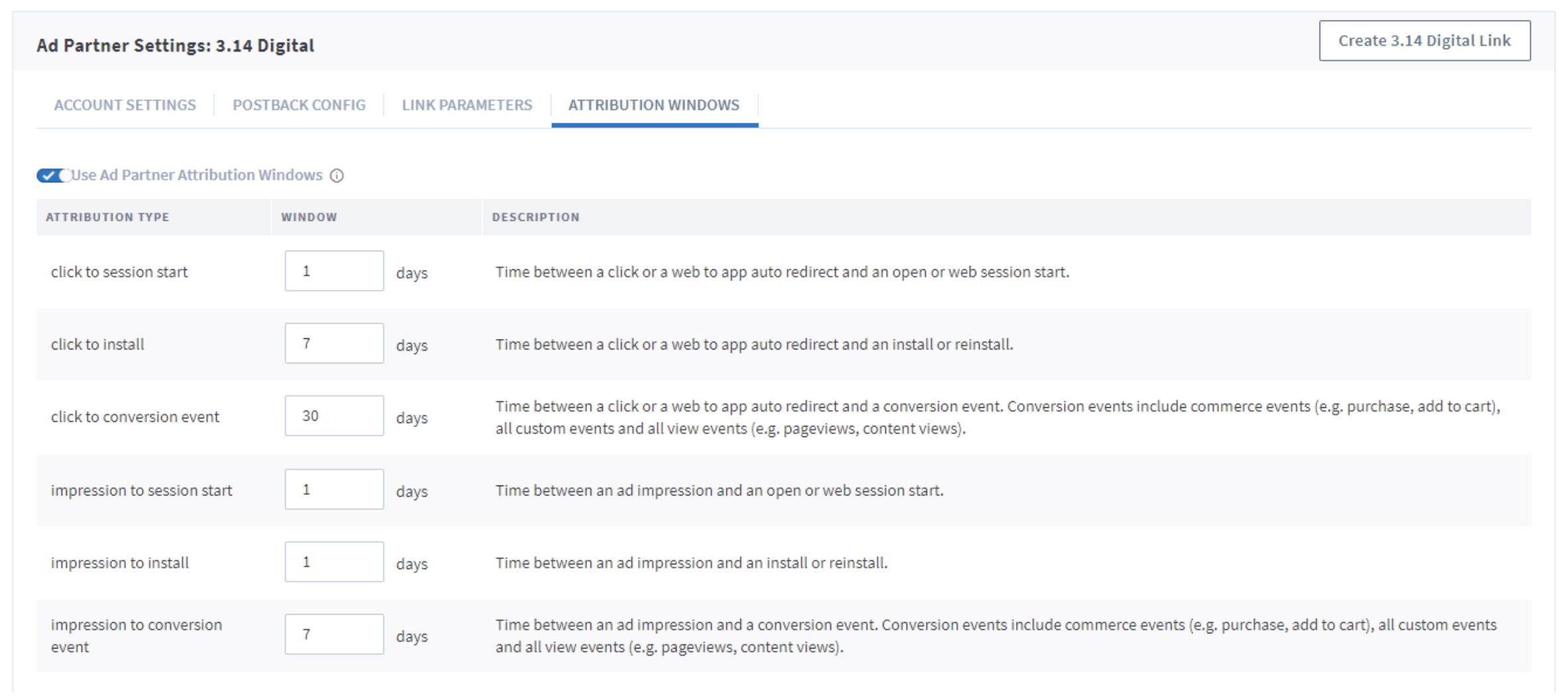Click the info icon beside Attribution Windows toggle
The image size is (1568, 699).
337,176
